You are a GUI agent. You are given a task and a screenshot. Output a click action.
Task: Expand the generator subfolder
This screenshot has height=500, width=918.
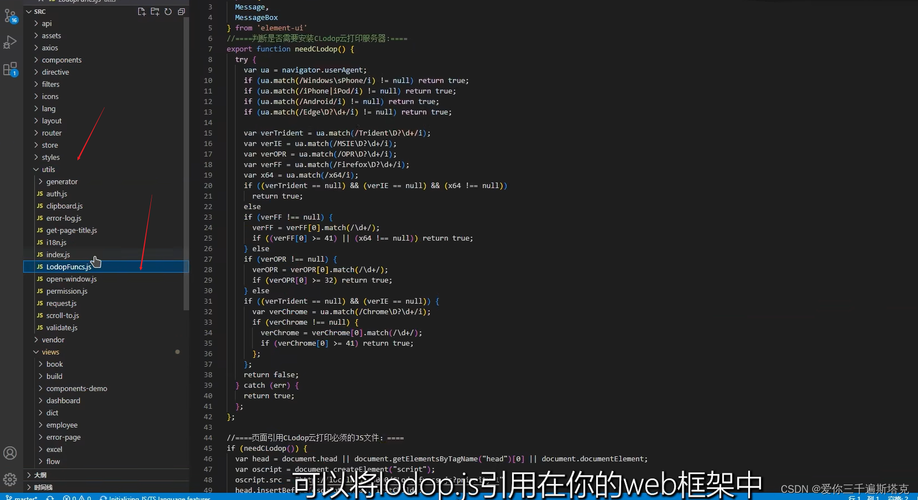[x=106, y=181]
